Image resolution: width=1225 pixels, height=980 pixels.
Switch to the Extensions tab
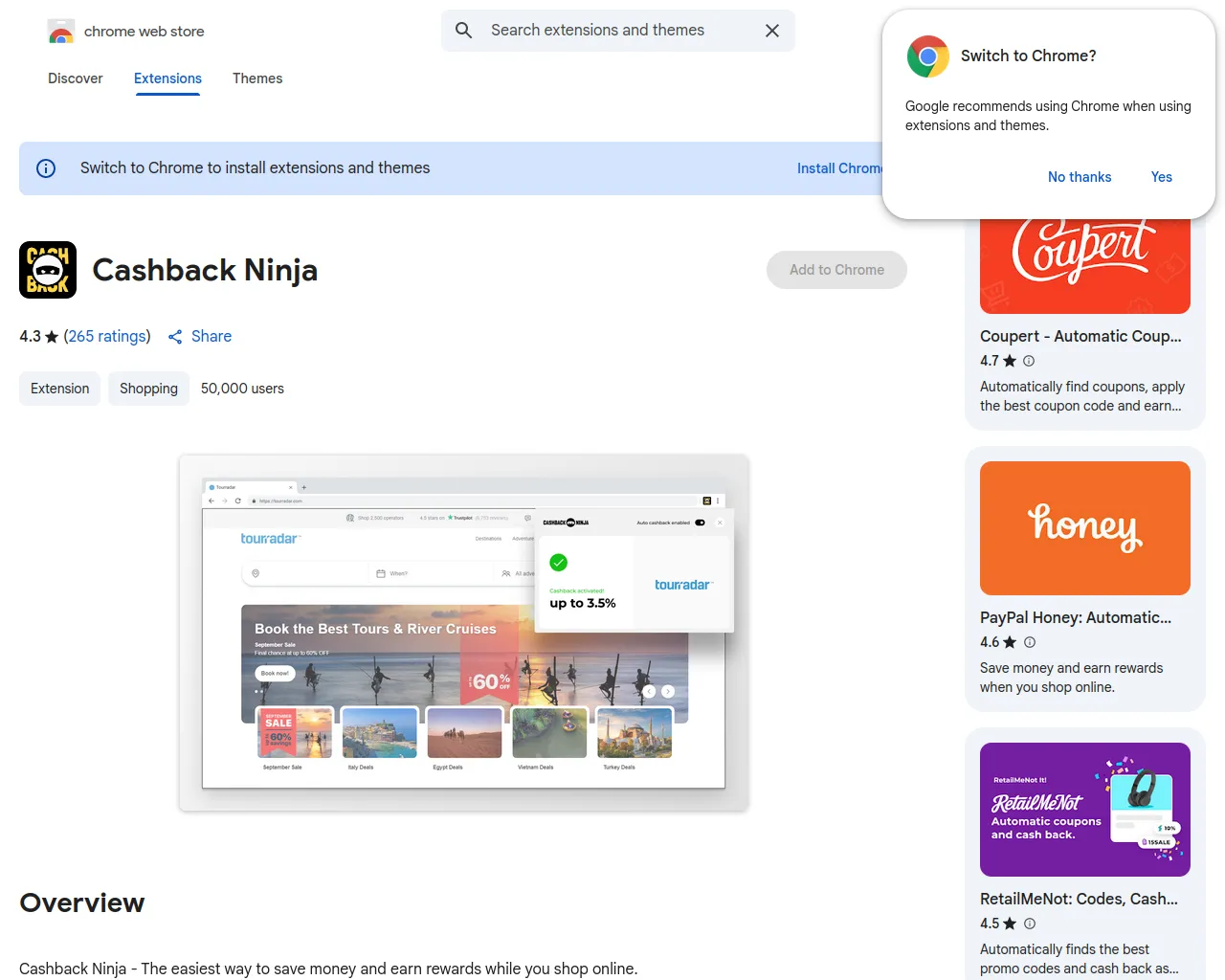(167, 78)
